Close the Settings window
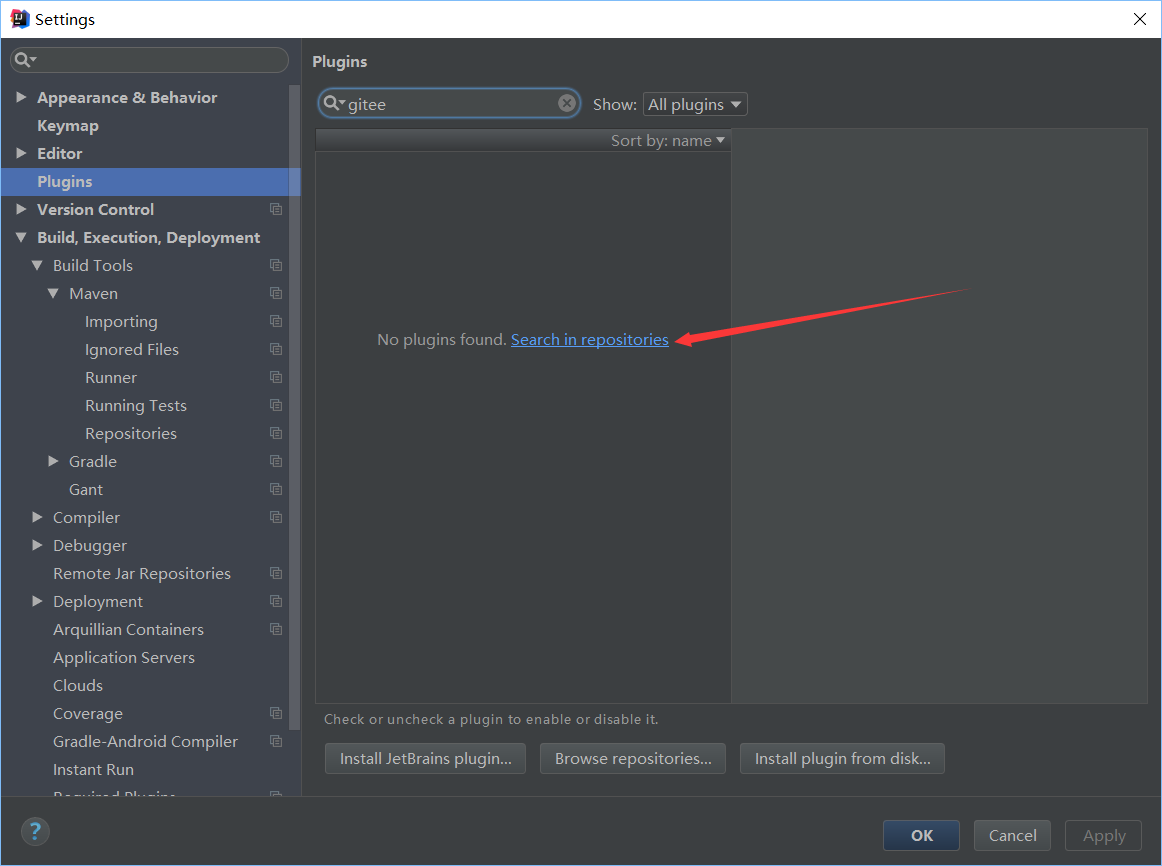This screenshot has width=1162, height=866. coord(1140,19)
